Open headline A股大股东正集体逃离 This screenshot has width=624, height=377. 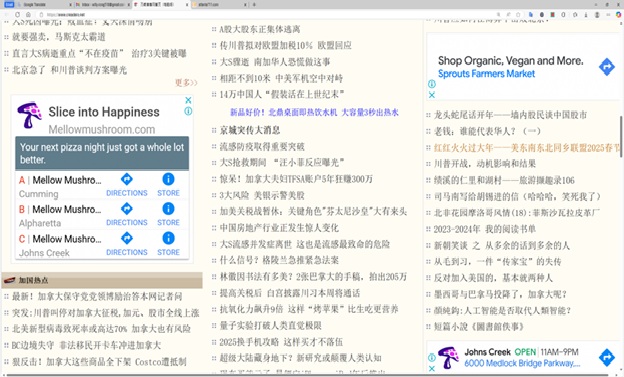pos(260,29)
